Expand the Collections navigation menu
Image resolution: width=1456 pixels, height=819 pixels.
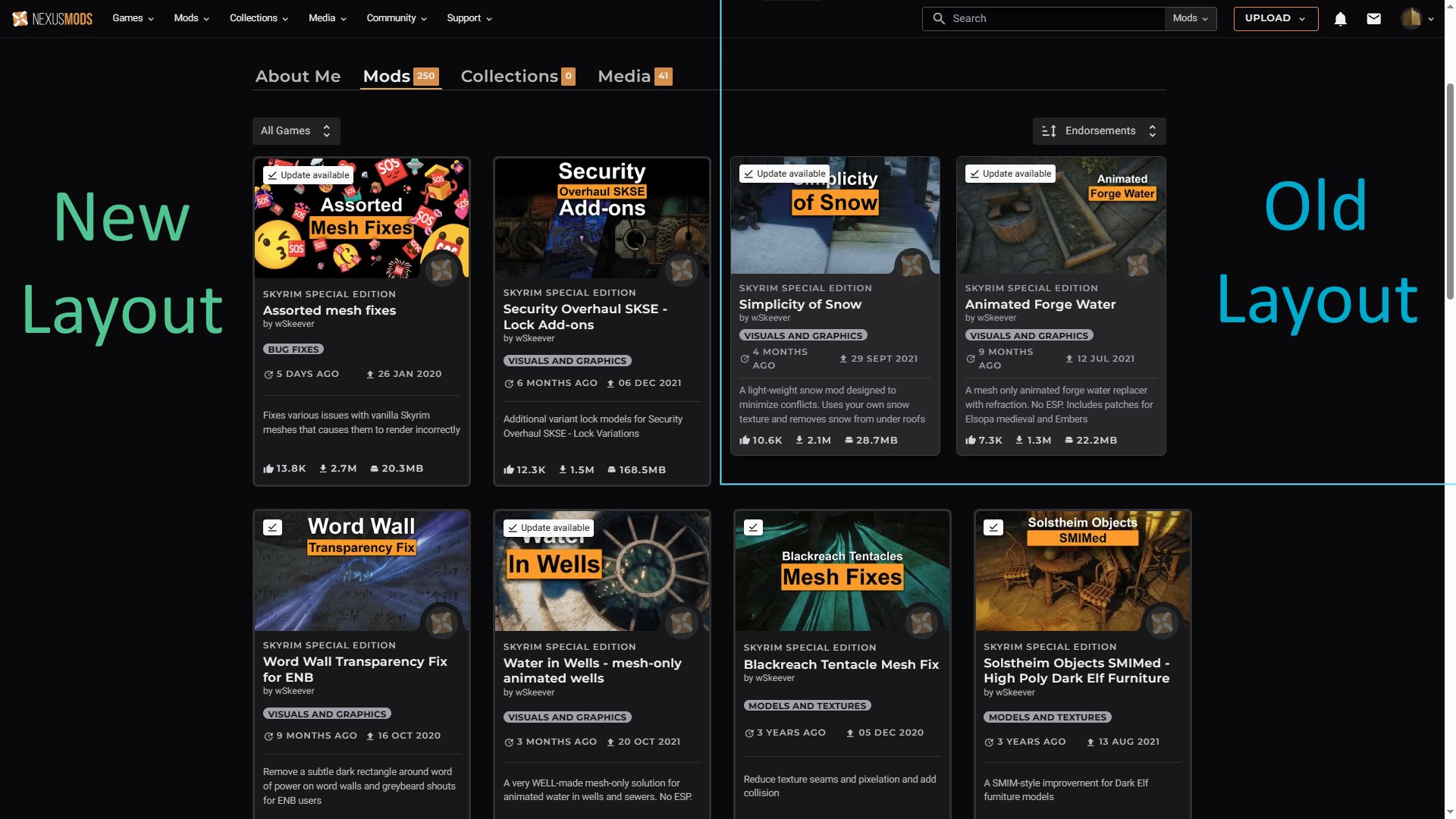pyautogui.click(x=259, y=18)
